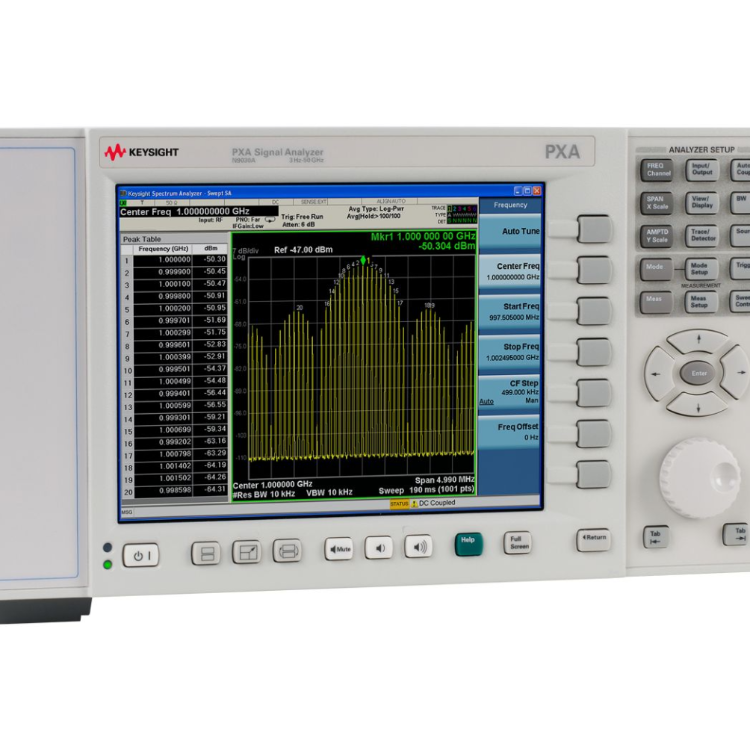Tap the multi-window split layout key

pyautogui.click(x=206, y=553)
